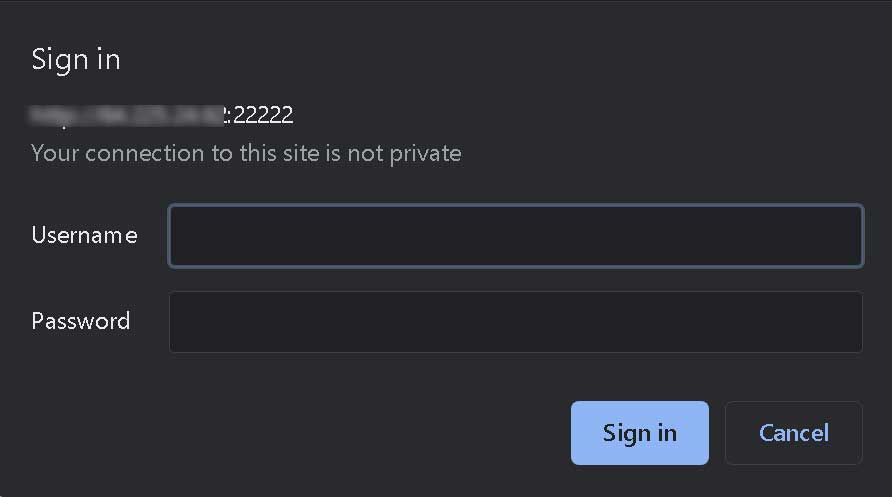Image resolution: width=892 pixels, height=497 pixels.
Task: Click the "Your connection" notice line
Action: pyautogui.click(x=246, y=153)
